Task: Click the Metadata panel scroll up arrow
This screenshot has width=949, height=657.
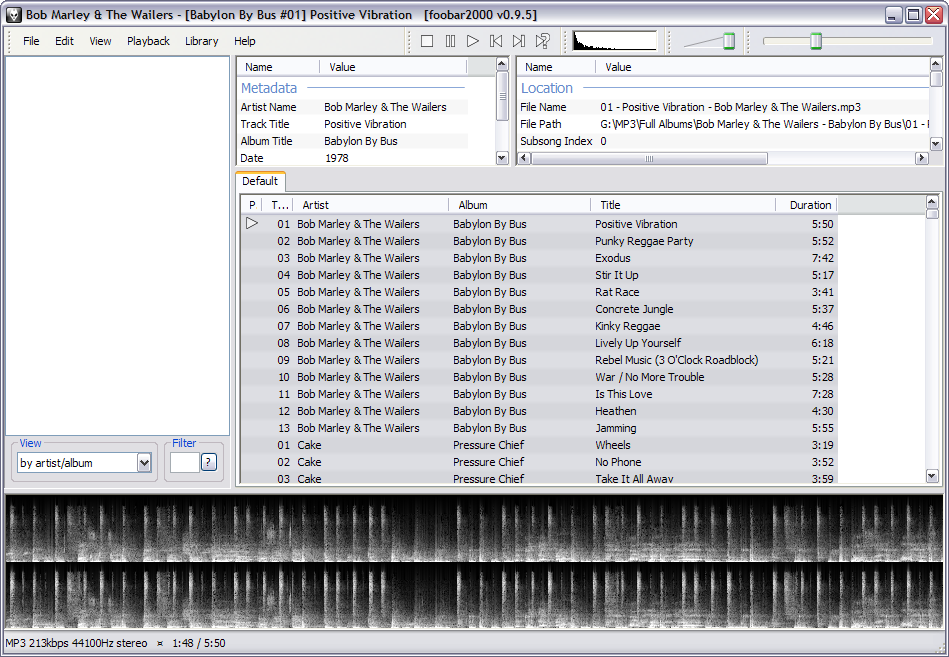Action: (x=502, y=64)
